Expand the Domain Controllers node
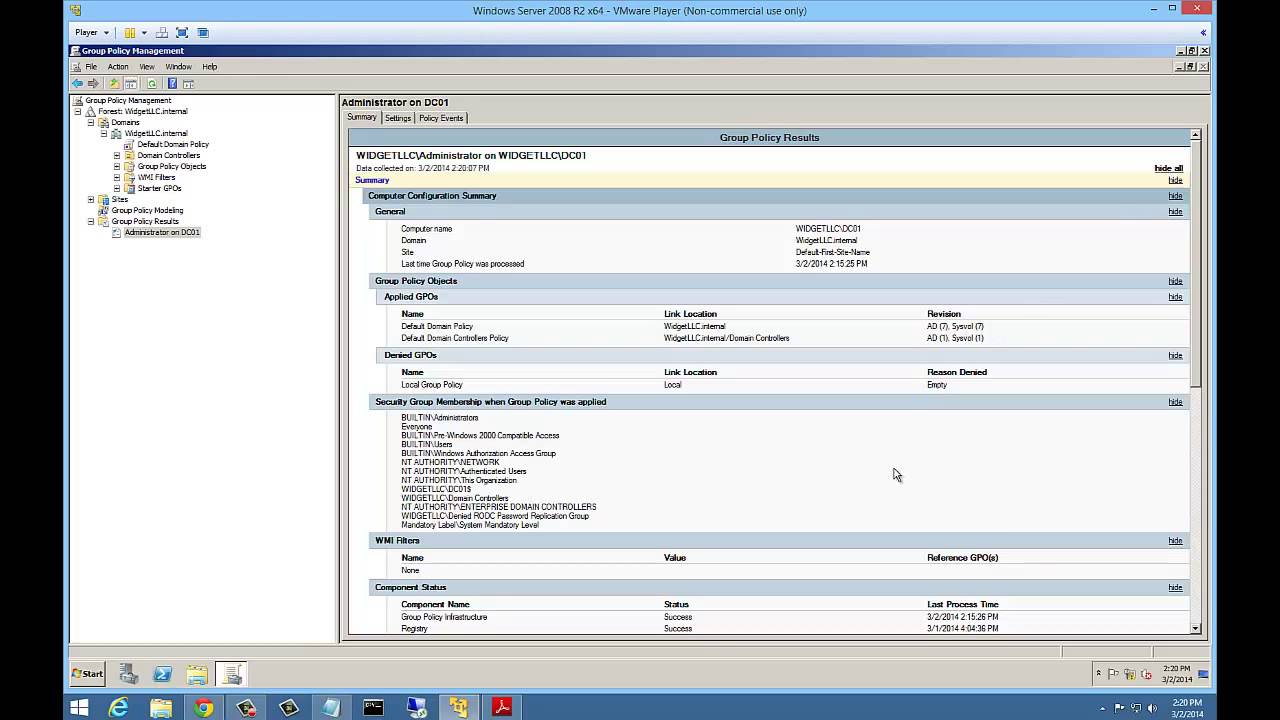This screenshot has width=1280, height=720. [116, 155]
